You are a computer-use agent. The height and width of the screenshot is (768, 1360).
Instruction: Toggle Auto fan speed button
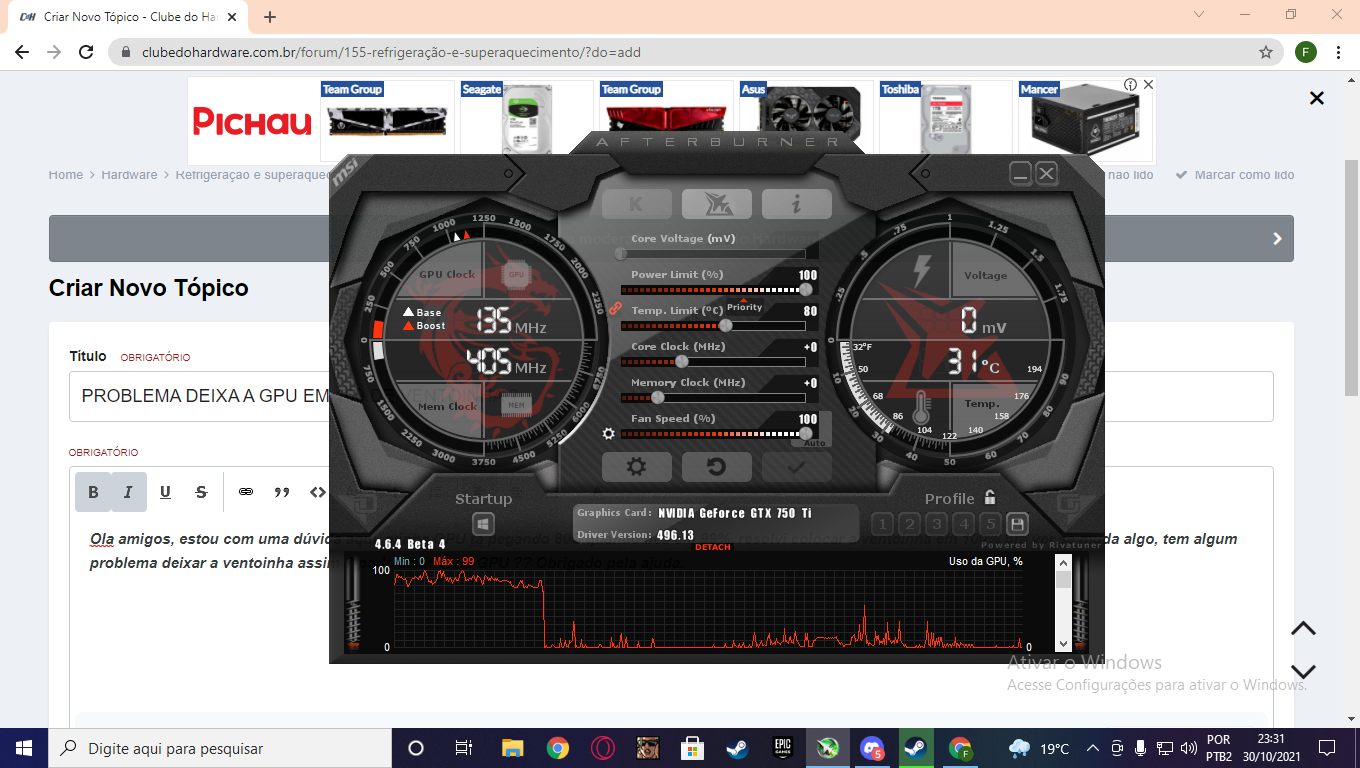click(815, 442)
